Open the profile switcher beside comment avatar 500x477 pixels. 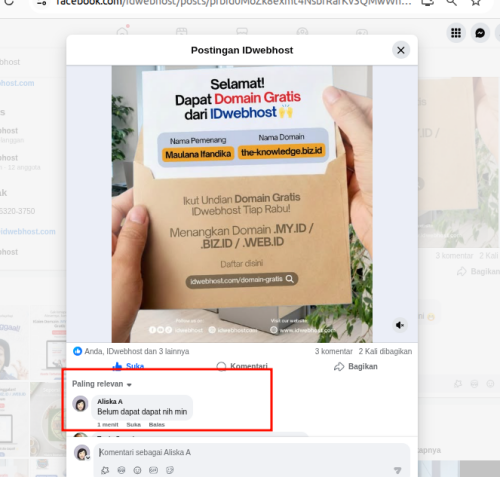tap(88, 458)
